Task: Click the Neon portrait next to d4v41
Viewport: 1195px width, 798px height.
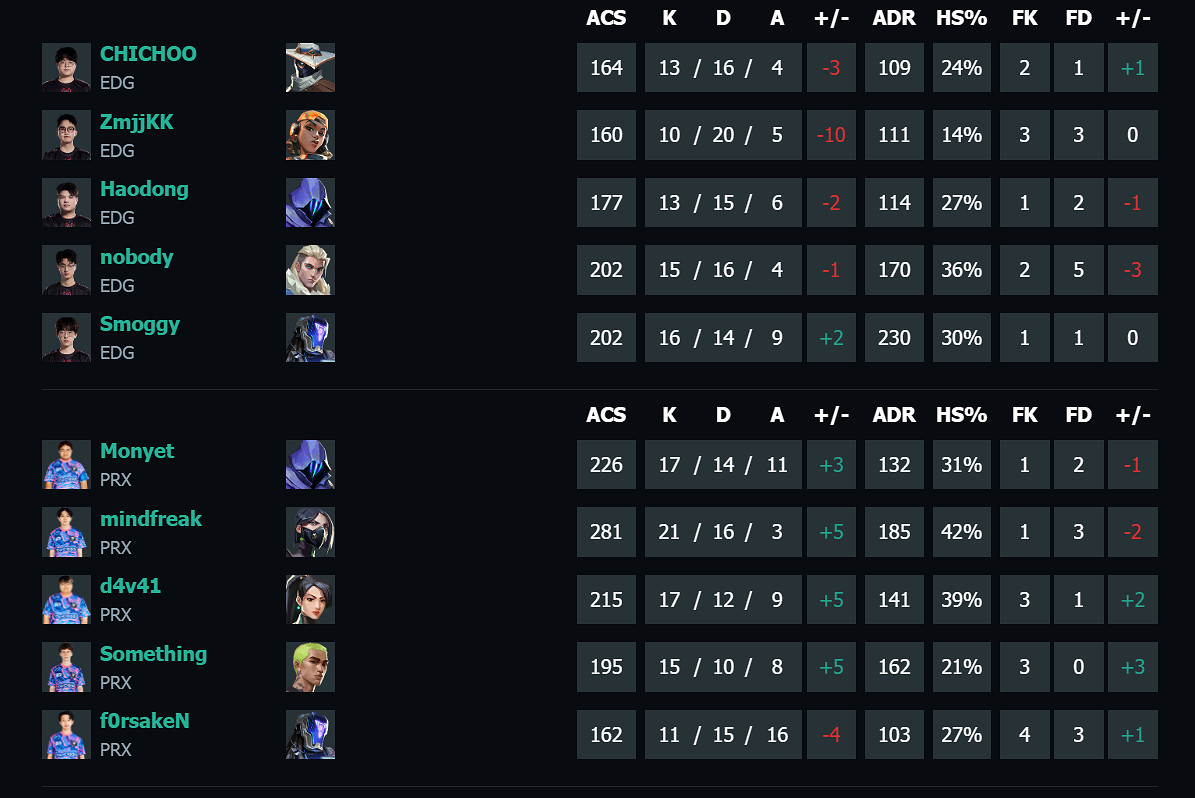Action: [310, 599]
